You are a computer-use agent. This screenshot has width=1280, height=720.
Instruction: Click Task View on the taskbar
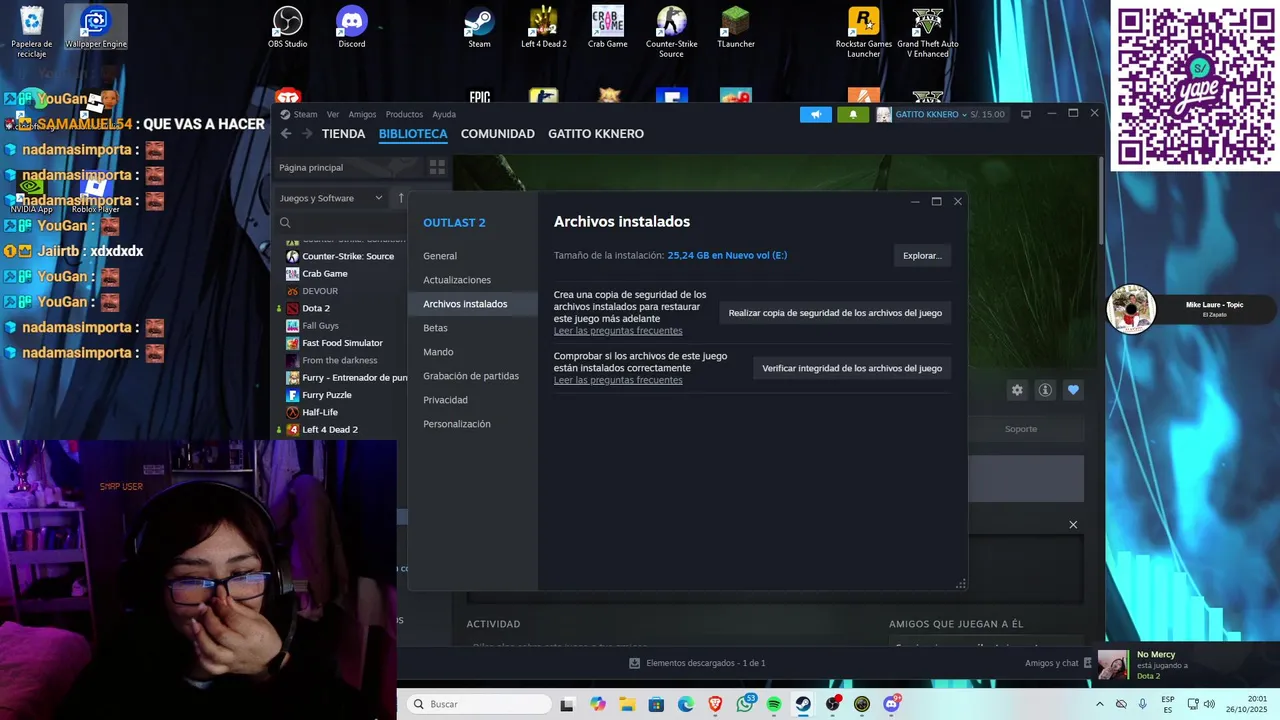[x=567, y=704]
